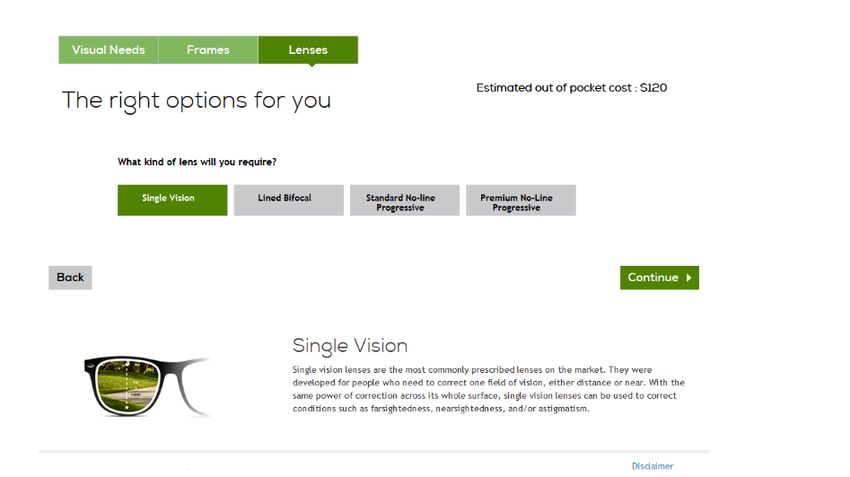Open the Disclaimer link
This screenshot has width=850, height=477.
(652, 466)
